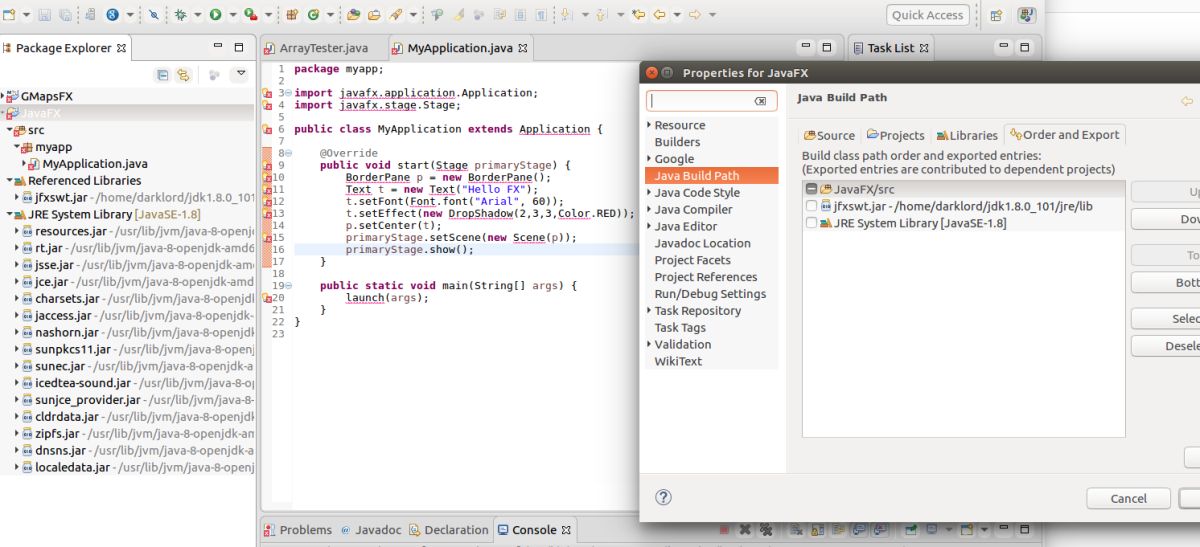Collapse the JRE System Library node

pyautogui.click(x=8, y=214)
